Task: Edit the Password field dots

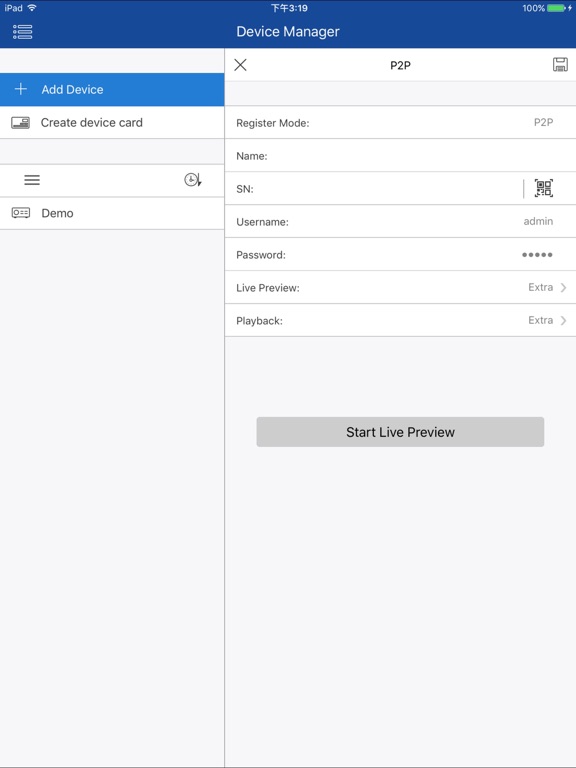Action: 537,255
